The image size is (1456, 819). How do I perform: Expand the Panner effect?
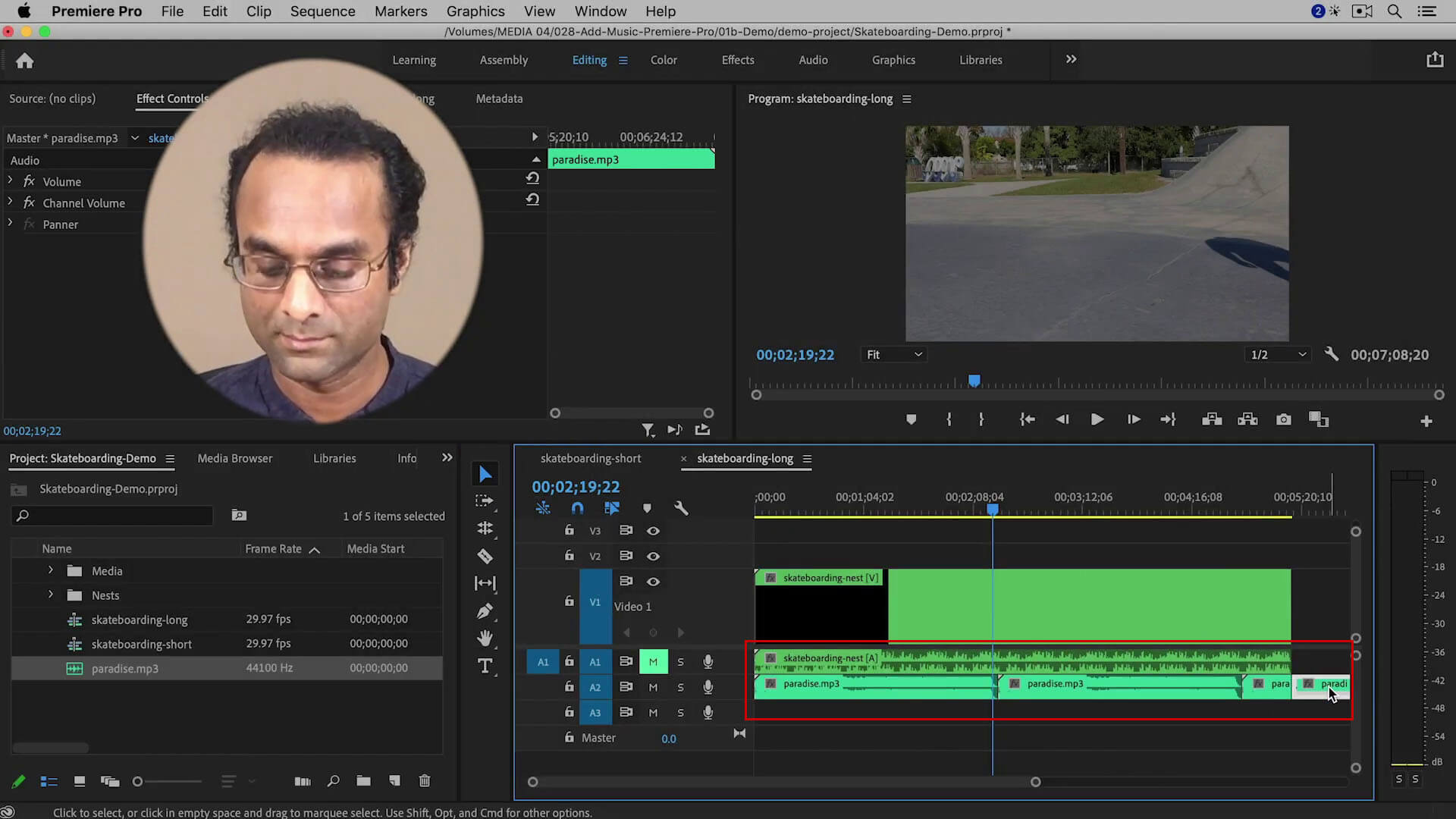point(10,223)
